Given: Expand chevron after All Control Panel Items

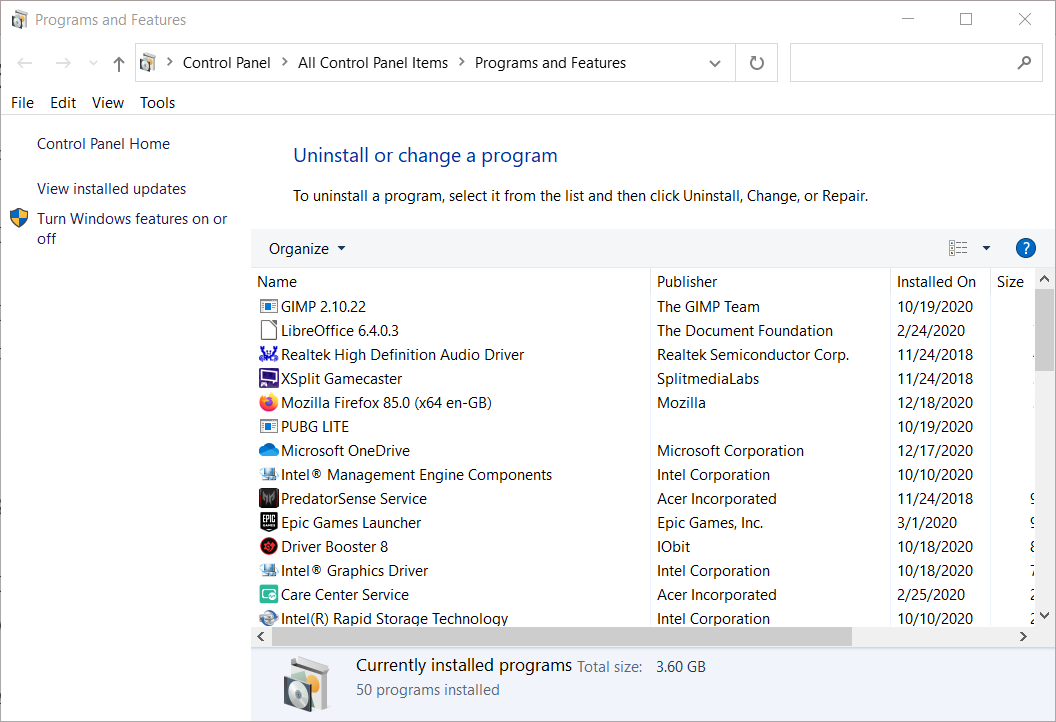Looking at the screenshot, I should pyautogui.click(x=461, y=62).
